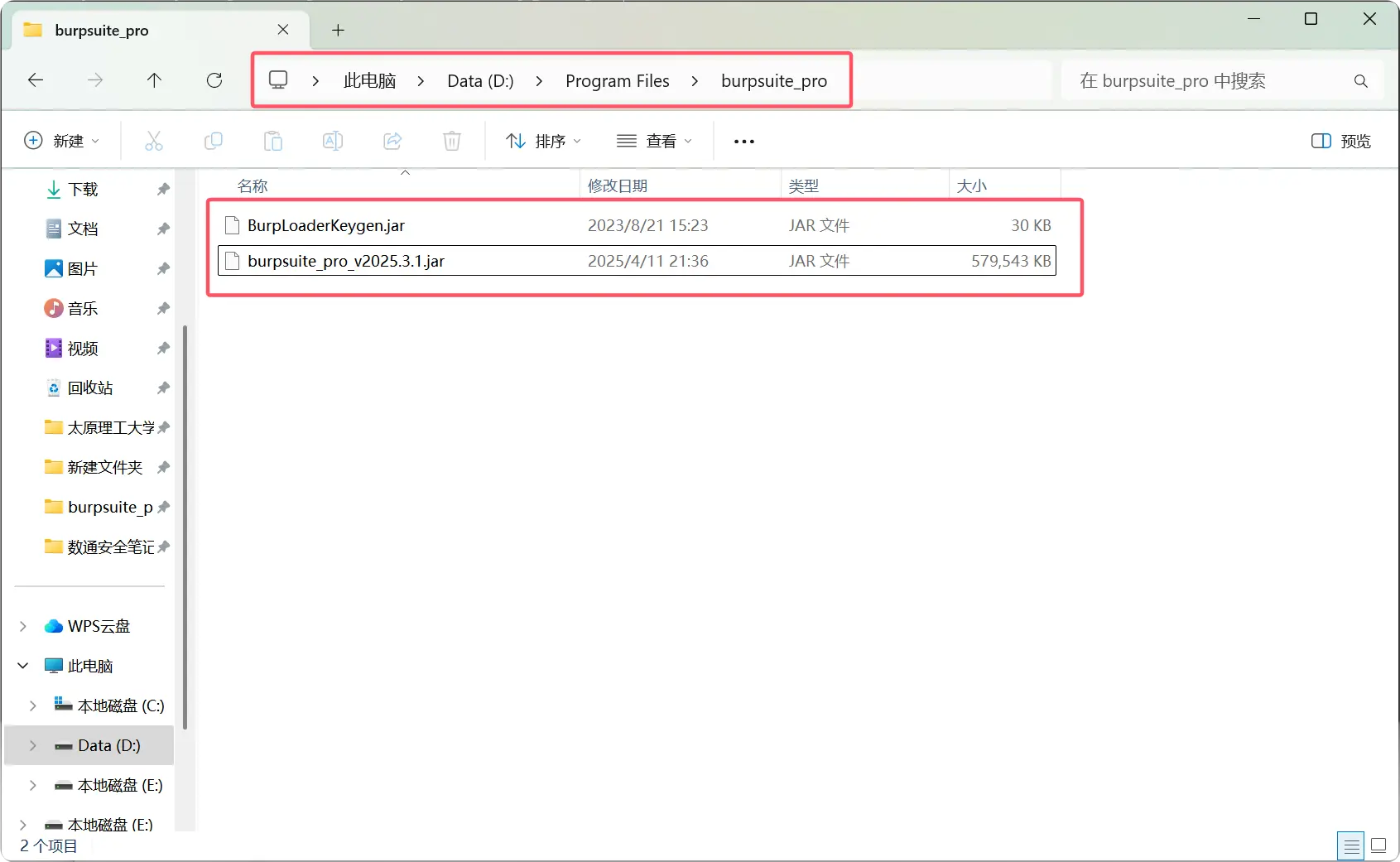Switch to large icons view in status bar
The image size is (1400, 862).
pos(1377,845)
